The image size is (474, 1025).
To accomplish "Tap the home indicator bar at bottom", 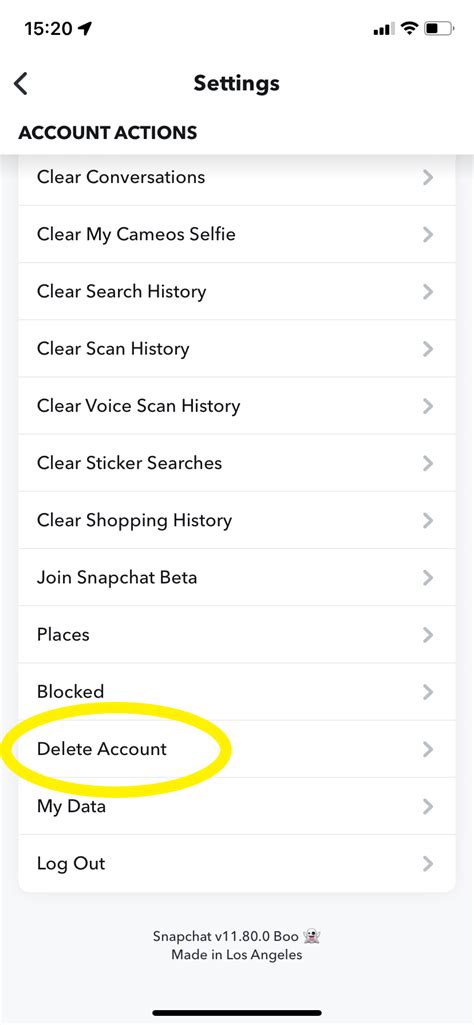I will tap(237, 1013).
